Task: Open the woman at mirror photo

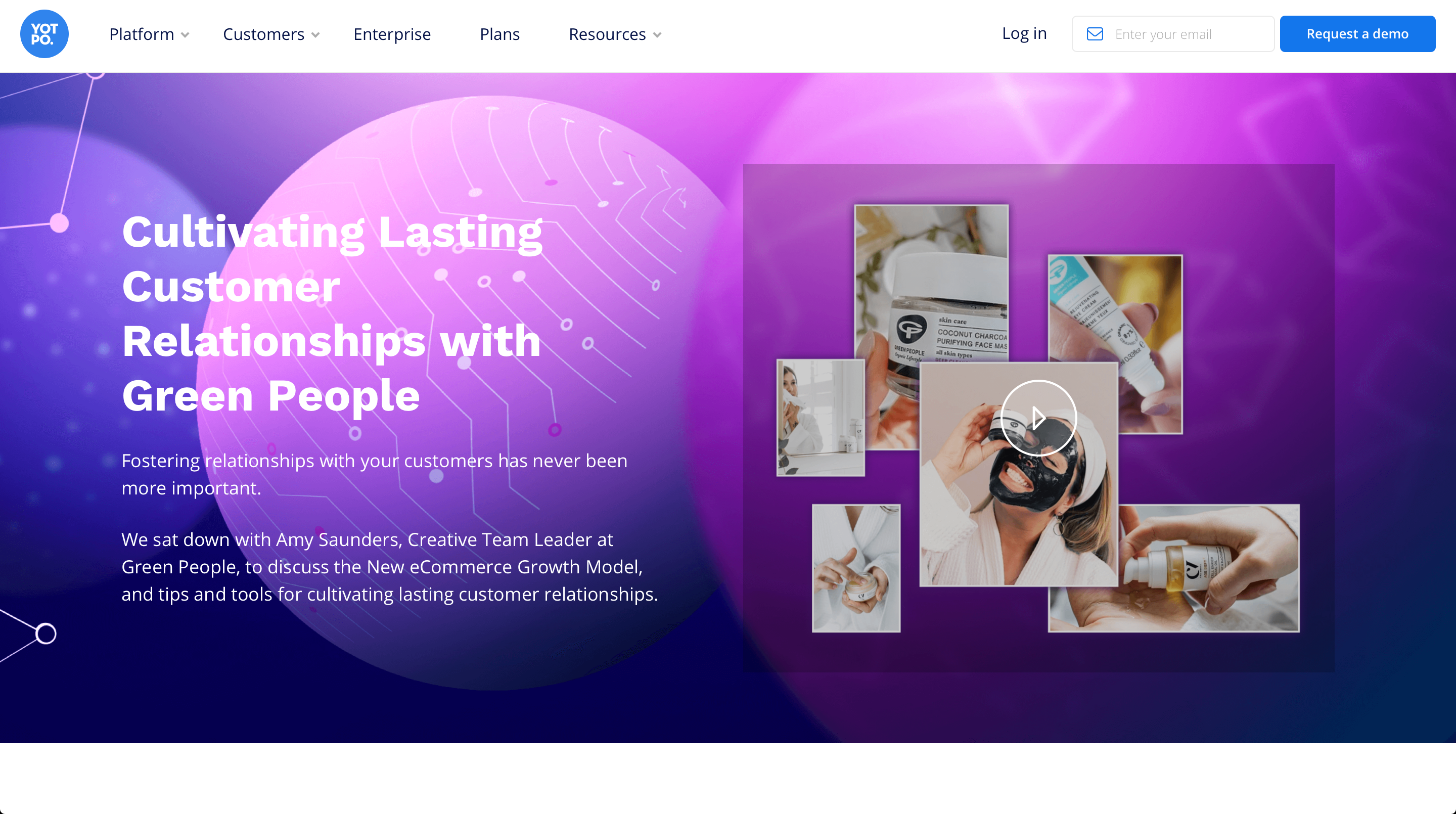Action: click(820, 418)
